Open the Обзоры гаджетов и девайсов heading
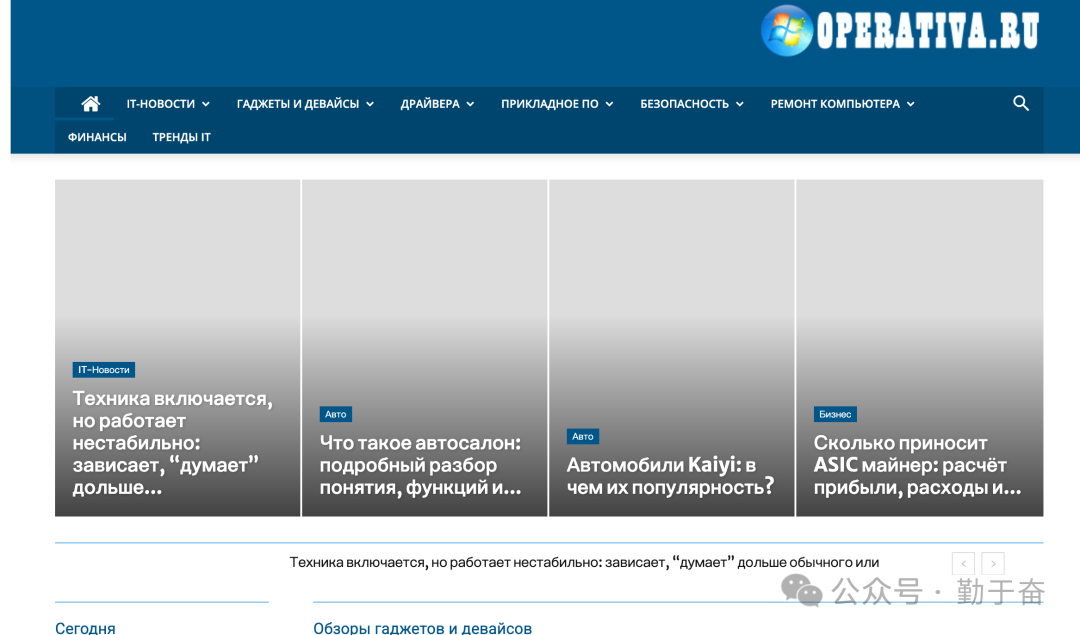This screenshot has height=635, width=1080. pos(422,628)
